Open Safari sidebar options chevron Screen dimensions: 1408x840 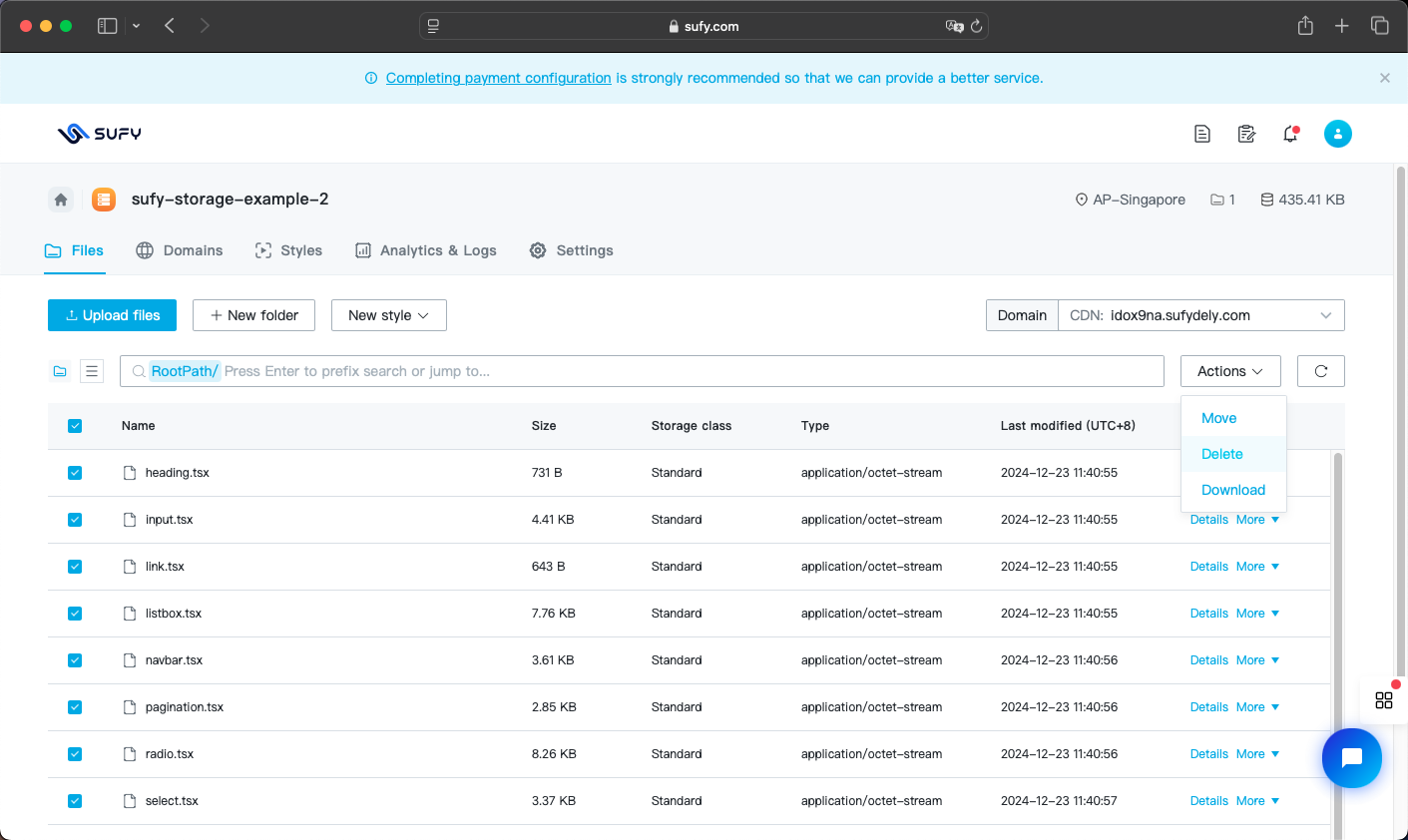[x=136, y=26]
